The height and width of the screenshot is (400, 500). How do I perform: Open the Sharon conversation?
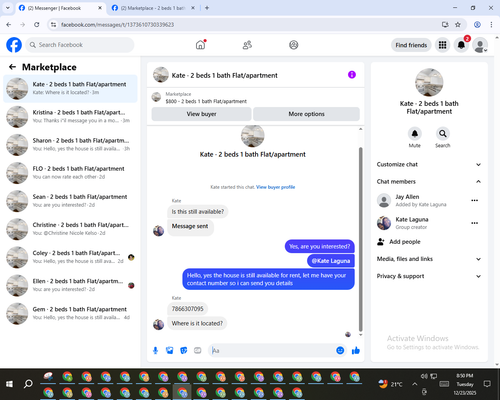(x=70, y=145)
